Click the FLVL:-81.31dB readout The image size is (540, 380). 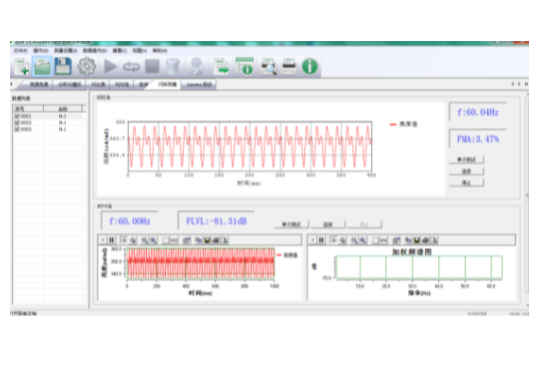(216, 221)
